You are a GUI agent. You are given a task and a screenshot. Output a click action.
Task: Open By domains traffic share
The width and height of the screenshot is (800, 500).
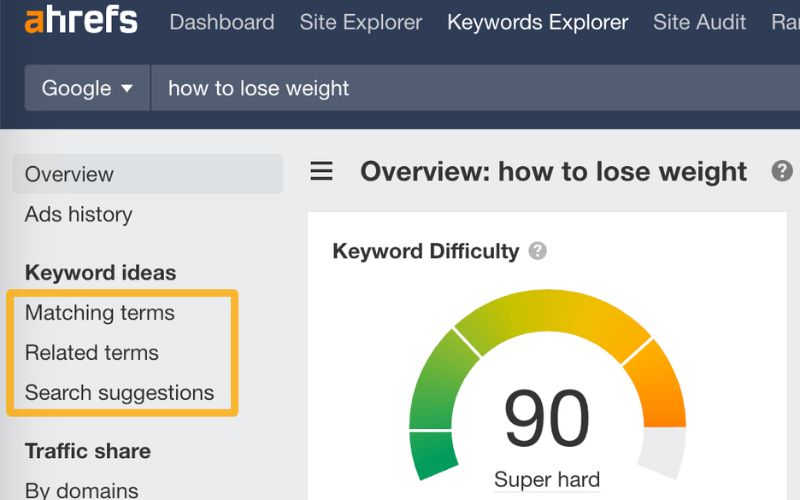click(82, 490)
